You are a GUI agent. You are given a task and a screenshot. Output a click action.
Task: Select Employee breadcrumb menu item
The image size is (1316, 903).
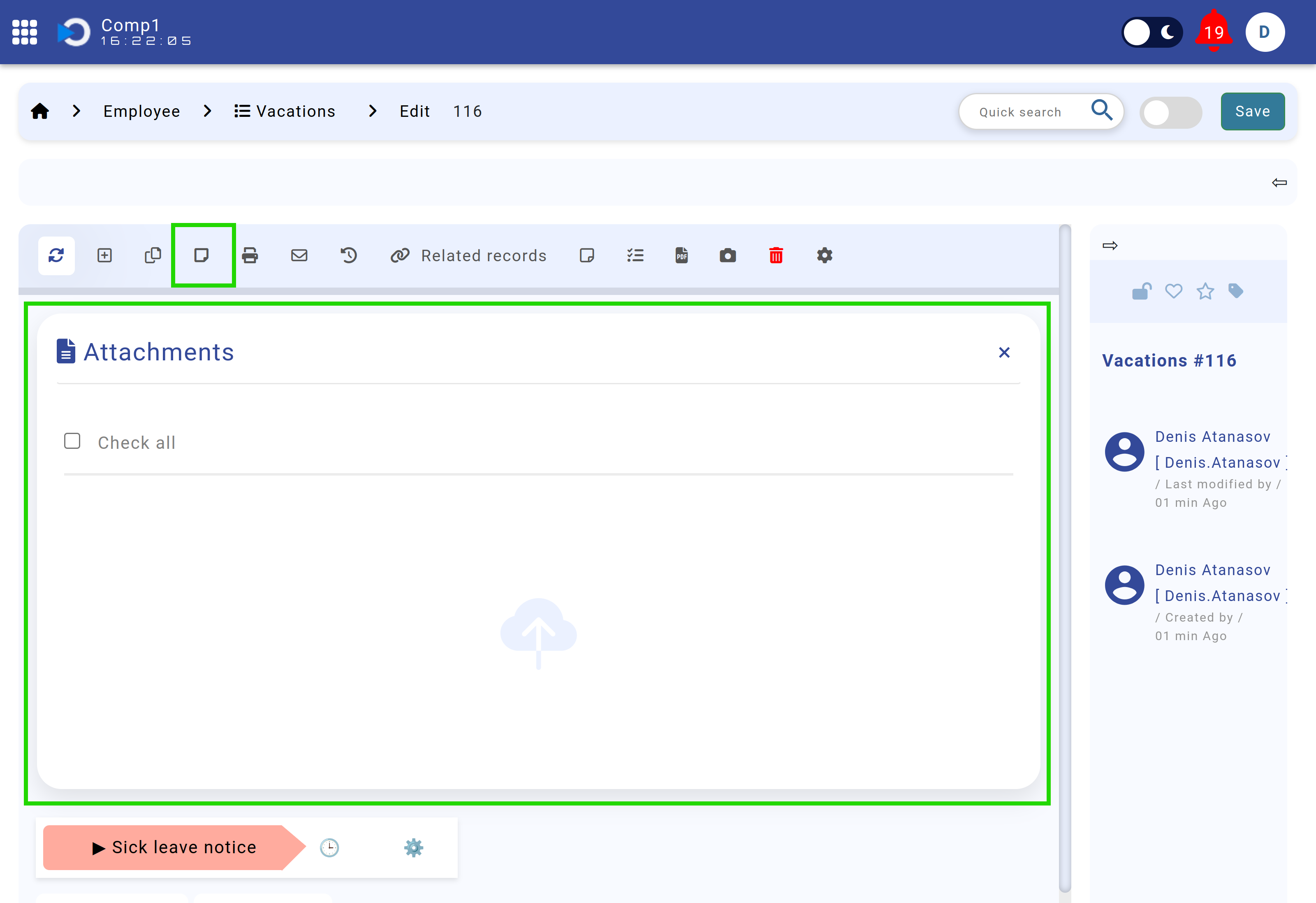(142, 111)
